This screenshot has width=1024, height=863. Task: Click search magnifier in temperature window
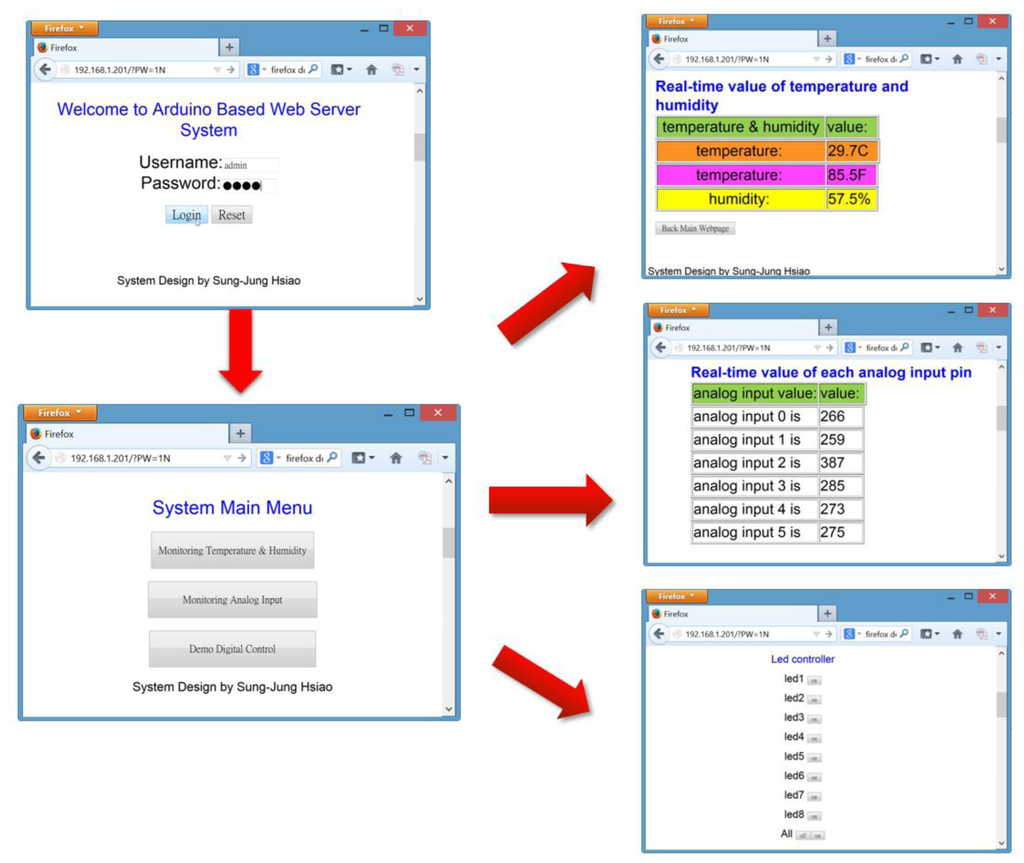pos(904,59)
